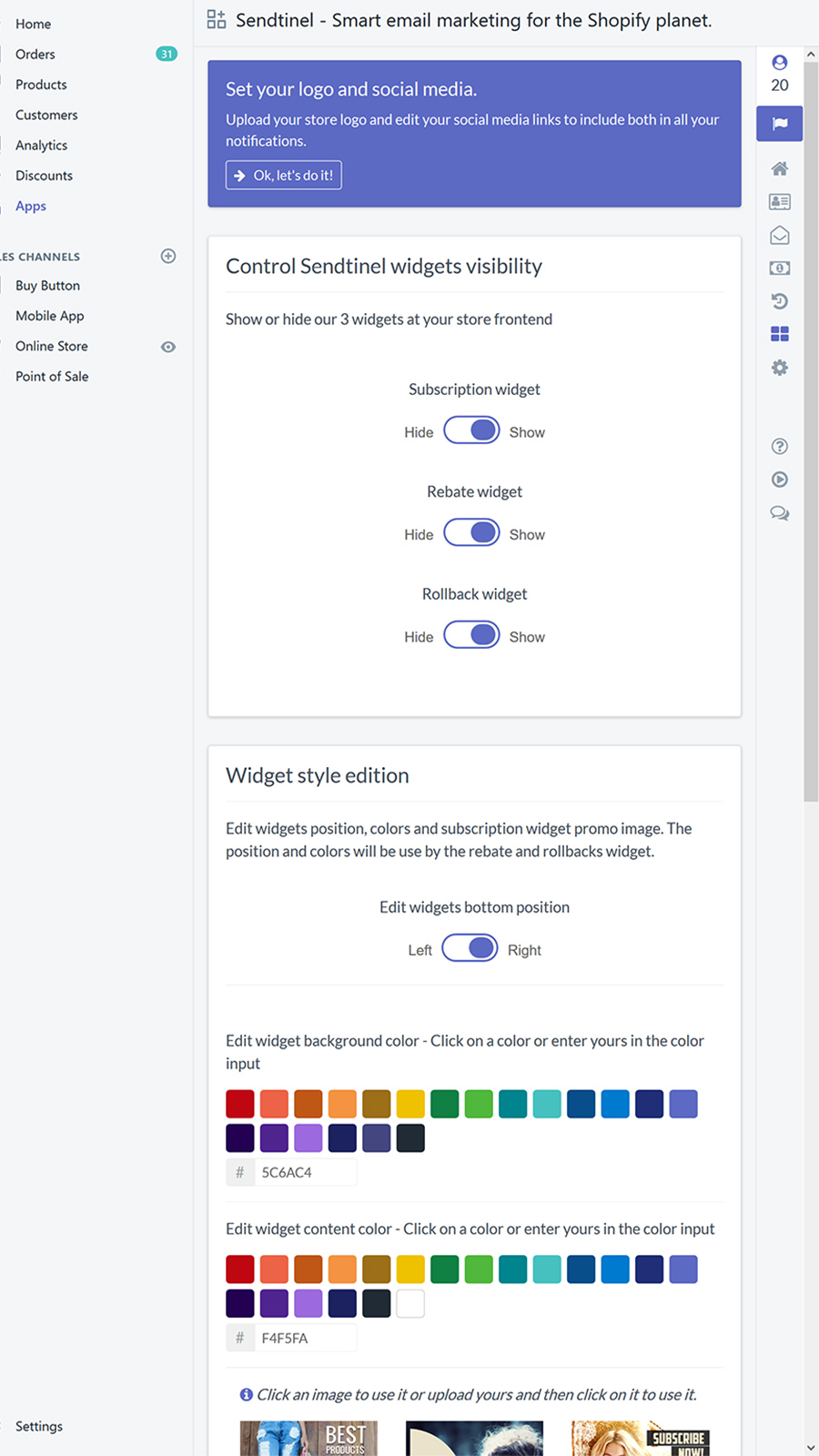Click the plus icon beside Sales Channels

(x=168, y=256)
